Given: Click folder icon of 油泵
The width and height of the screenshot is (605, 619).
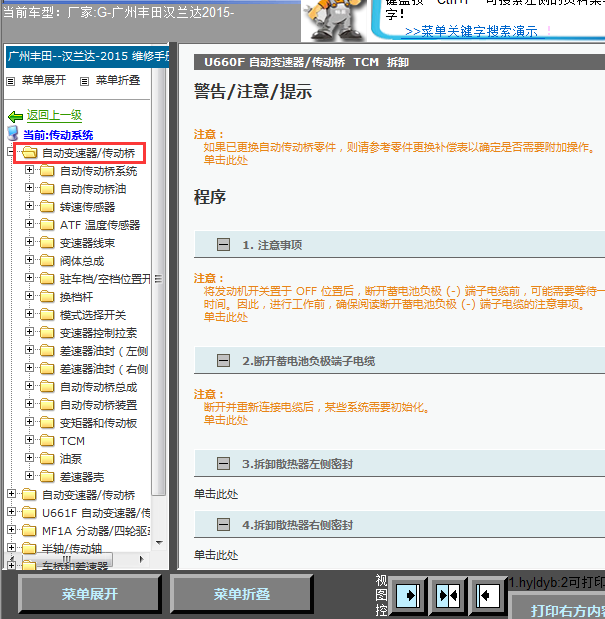Looking at the screenshot, I should 47,459.
